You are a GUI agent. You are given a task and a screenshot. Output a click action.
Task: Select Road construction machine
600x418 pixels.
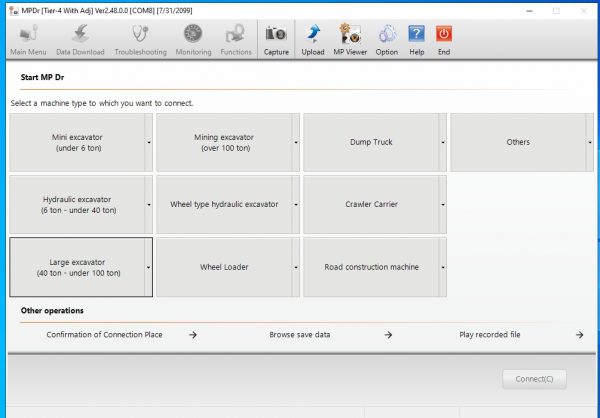(371, 267)
